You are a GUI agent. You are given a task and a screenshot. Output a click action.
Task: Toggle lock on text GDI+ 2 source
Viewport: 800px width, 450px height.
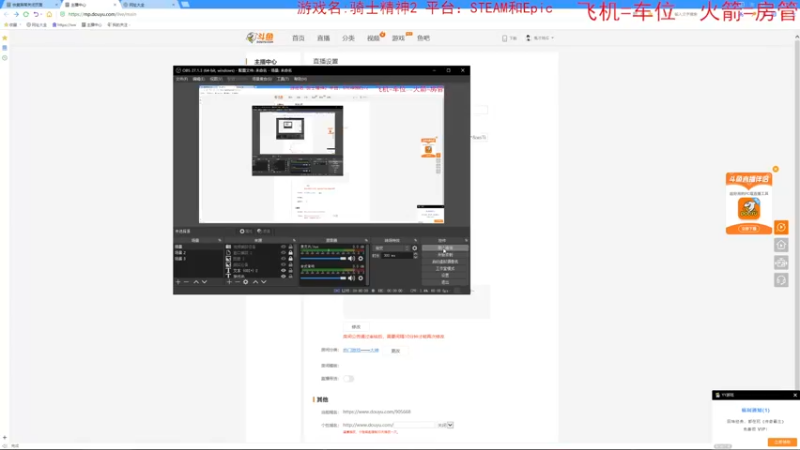point(291,270)
